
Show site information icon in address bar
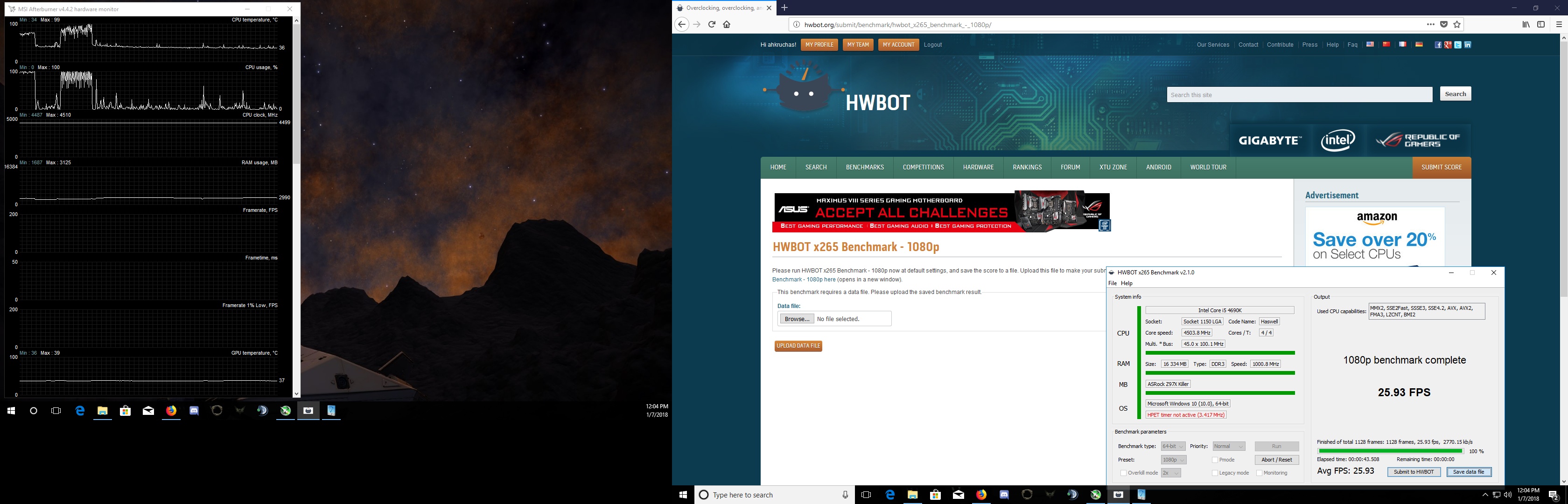click(x=796, y=25)
